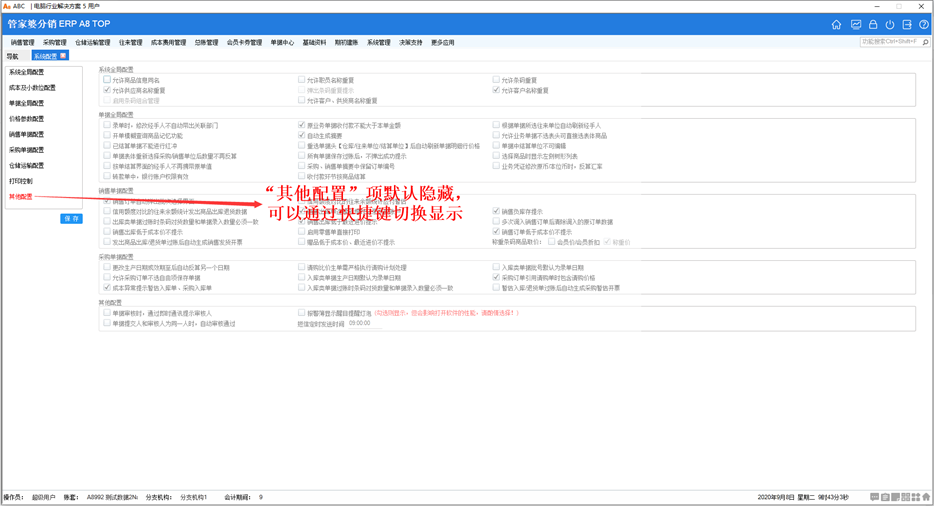Select 系统全局配置 in the left list
This screenshot has height=506, width=934.
tap(26, 72)
